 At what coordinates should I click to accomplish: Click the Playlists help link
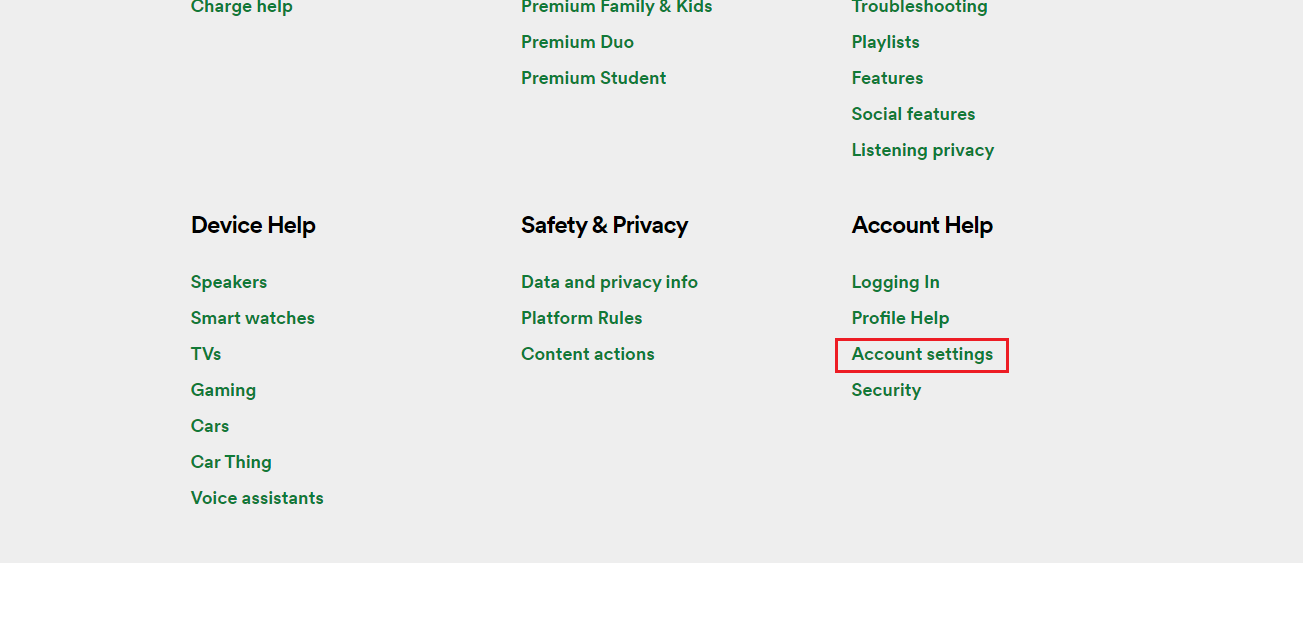point(885,42)
